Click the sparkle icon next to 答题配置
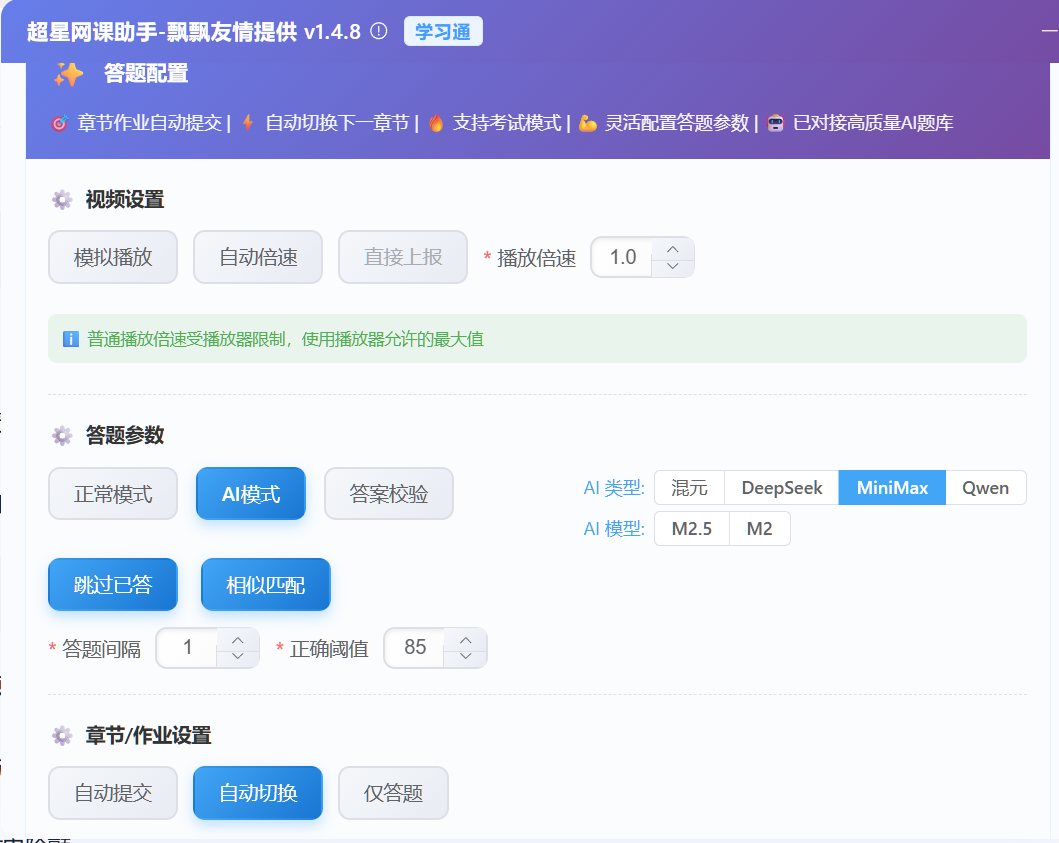The image size is (1059, 843). 68,72
